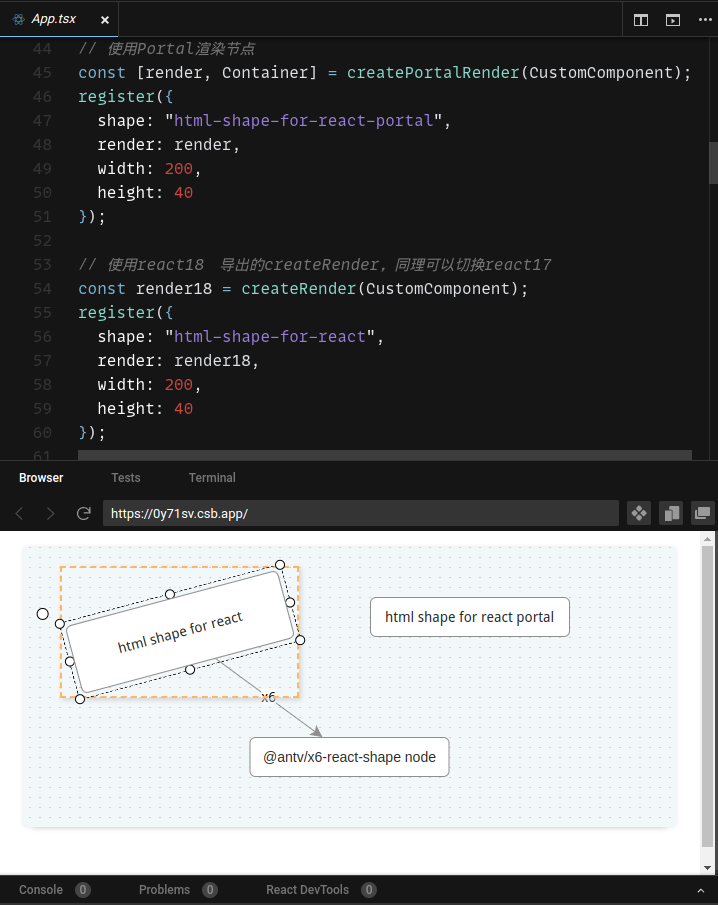The height and width of the screenshot is (905, 718).
Task: Switch to the Terminal tab
Action: pos(212,478)
